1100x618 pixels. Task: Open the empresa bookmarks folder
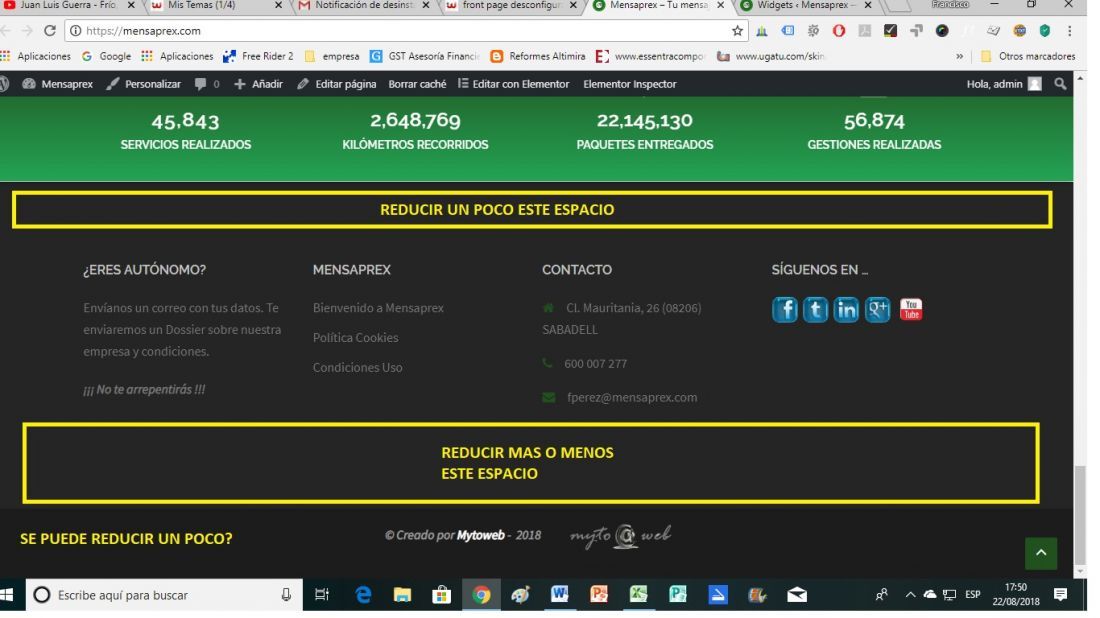(332, 56)
